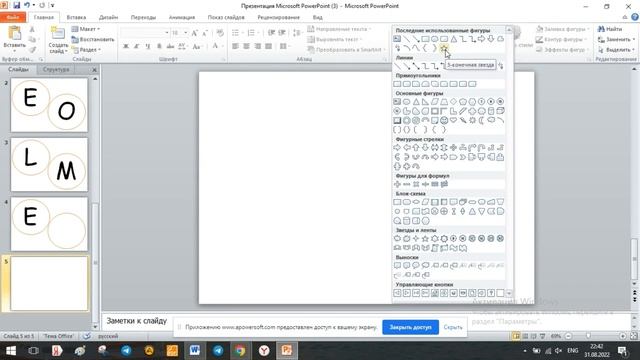This screenshot has height=360, width=640.
Task: Click the Bold button in font group
Action: coord(126,46)
